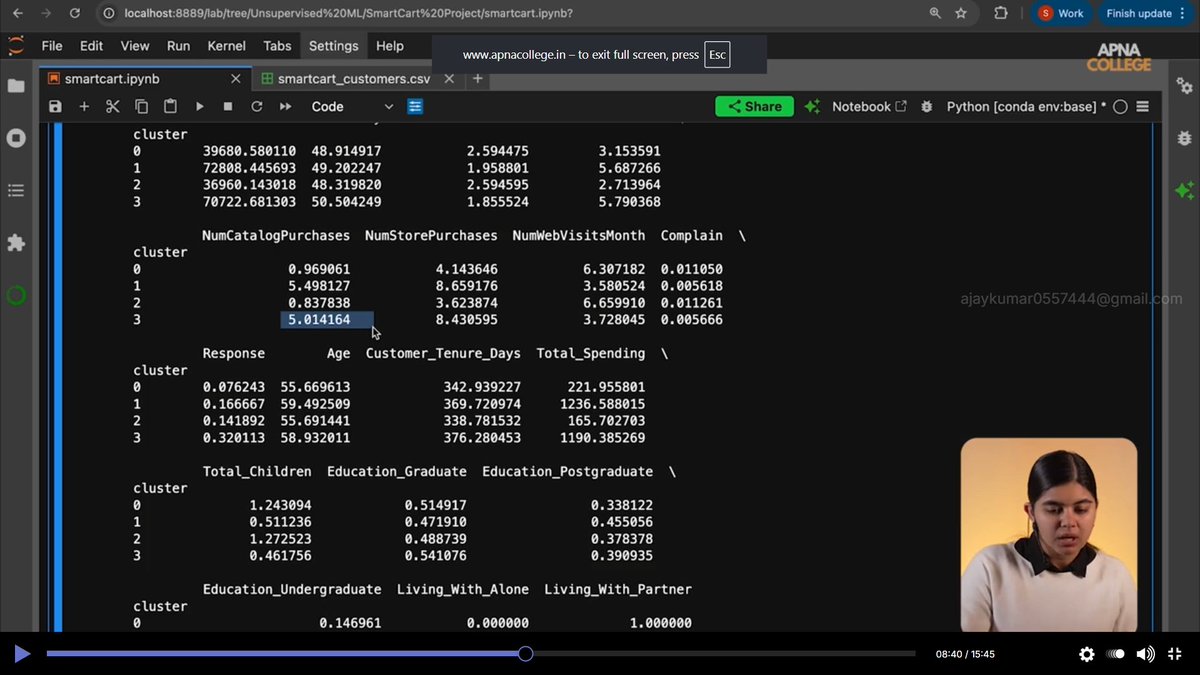Switch to the smartcart_customers.csv tab
This screenshot has width=1200, height=675.
[354, 78]
